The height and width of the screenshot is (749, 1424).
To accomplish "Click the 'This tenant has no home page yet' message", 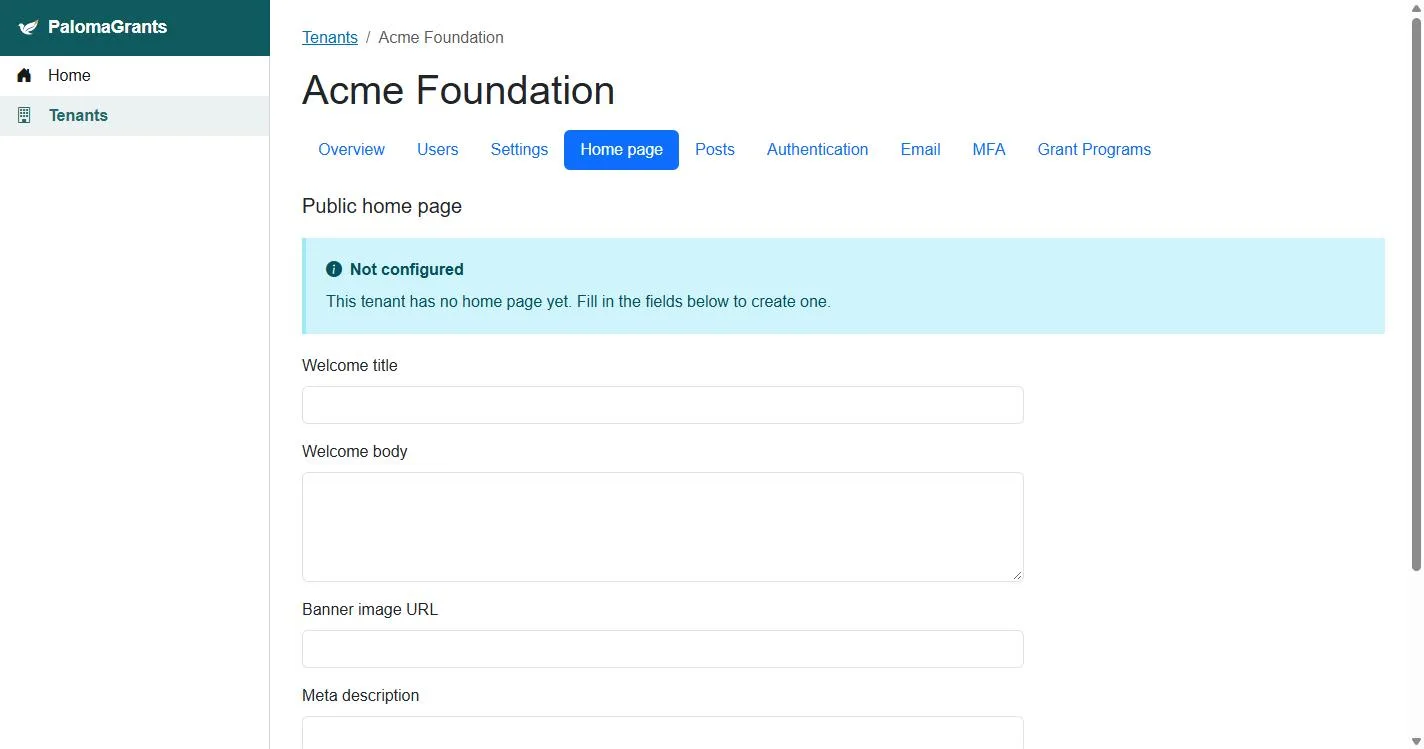I will click(578, 301).
